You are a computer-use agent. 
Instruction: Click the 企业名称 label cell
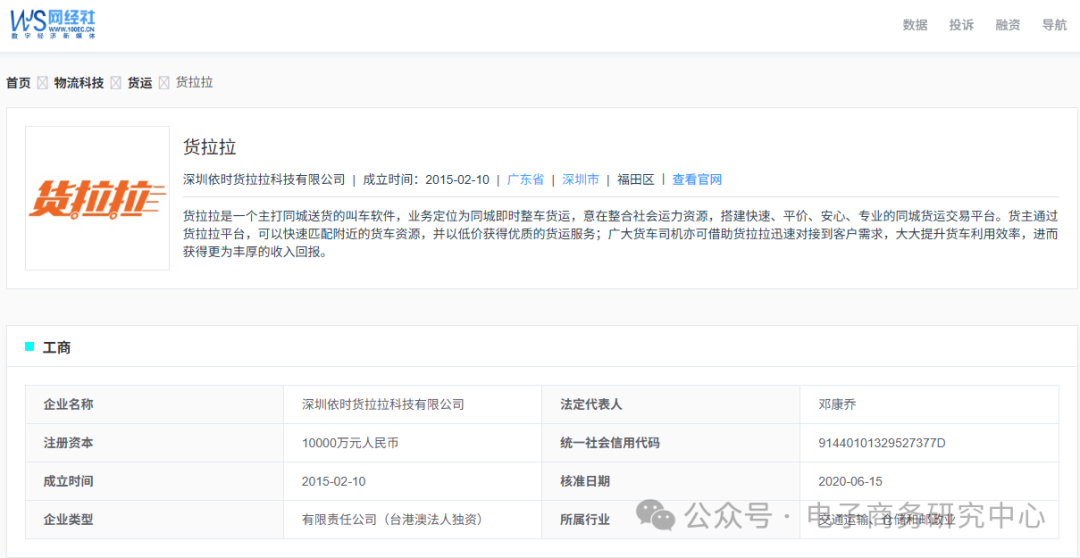click(154, 404)
